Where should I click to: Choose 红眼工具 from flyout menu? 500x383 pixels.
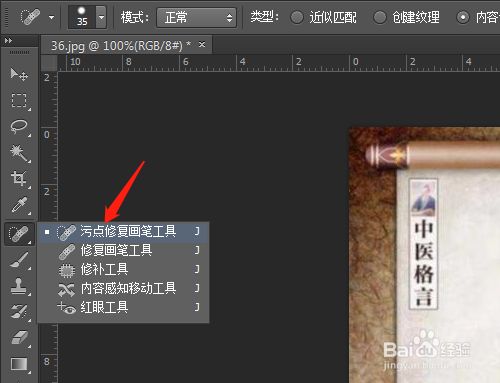pyautogui.click(x=124, y=307)
